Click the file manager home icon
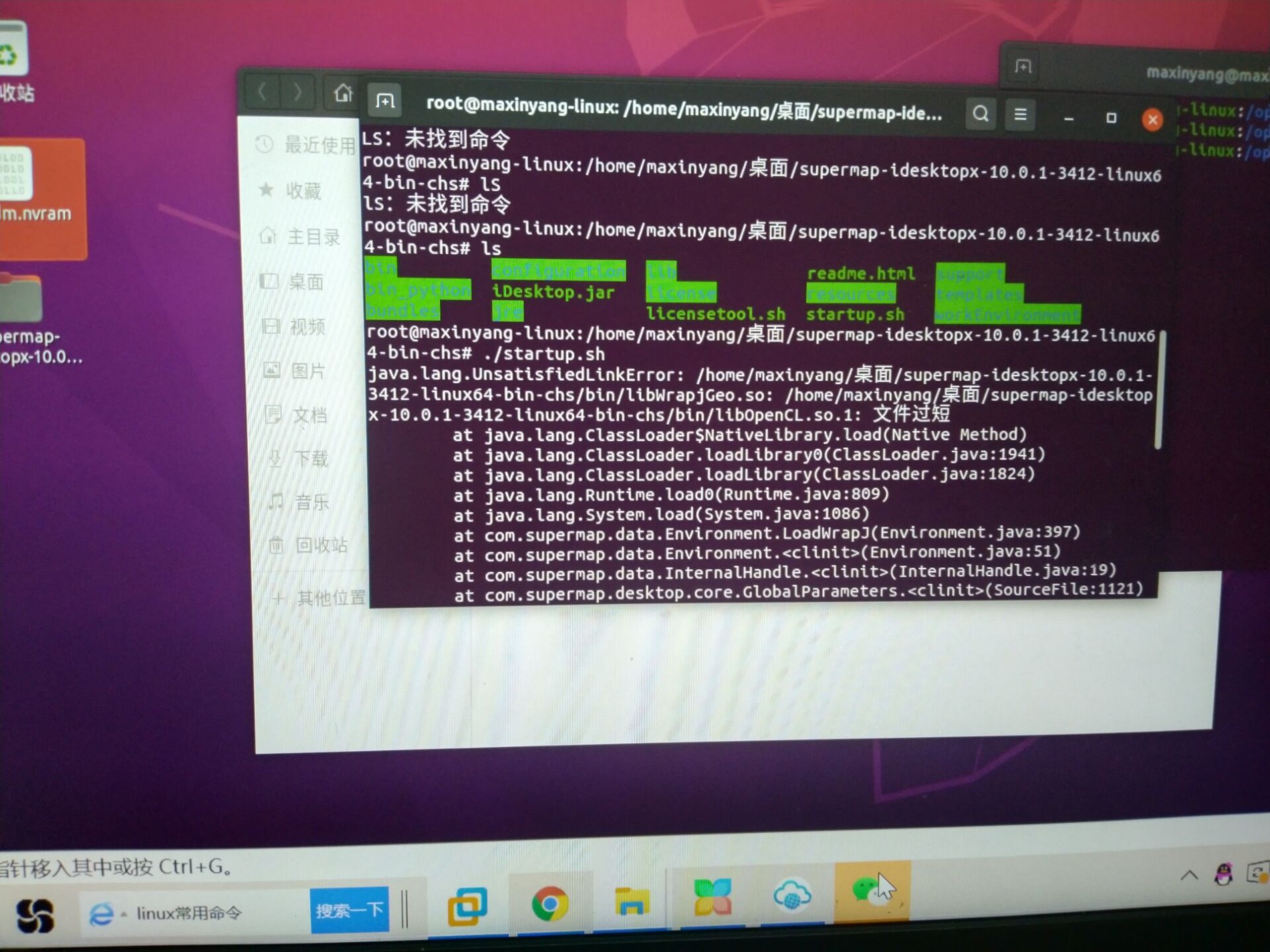The image size is (1270, 952). [x=343, y=93]
